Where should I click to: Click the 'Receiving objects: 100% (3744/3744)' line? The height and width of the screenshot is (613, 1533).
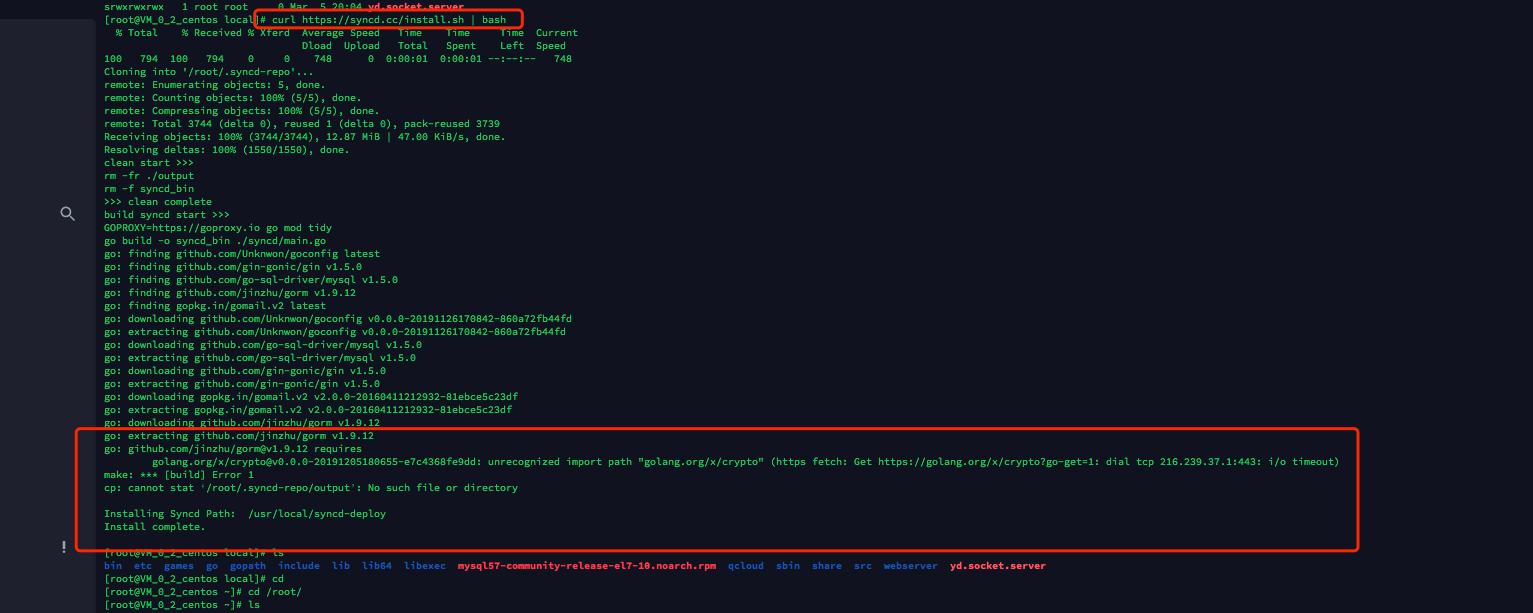[305, 137]
